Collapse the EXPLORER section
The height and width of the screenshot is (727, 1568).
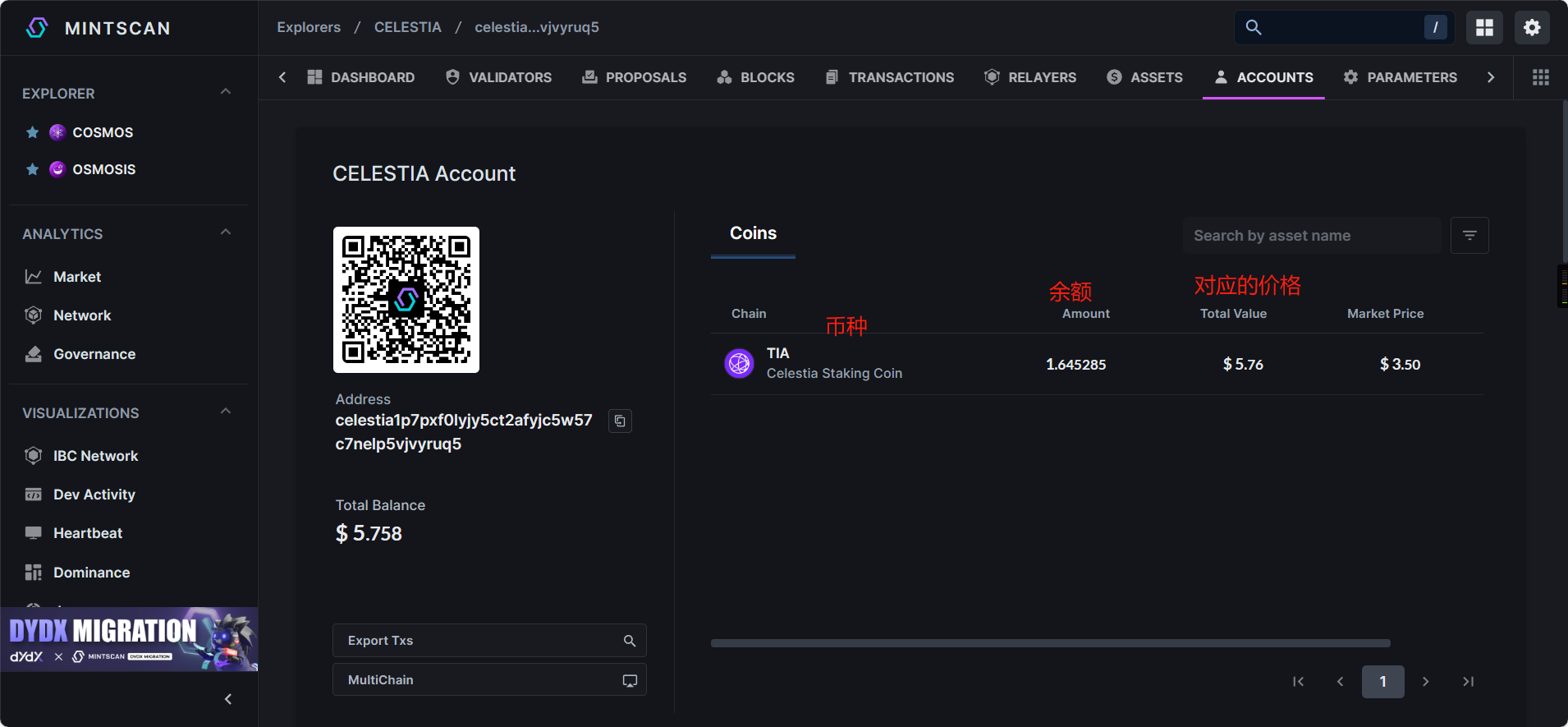tap(226, 92)
